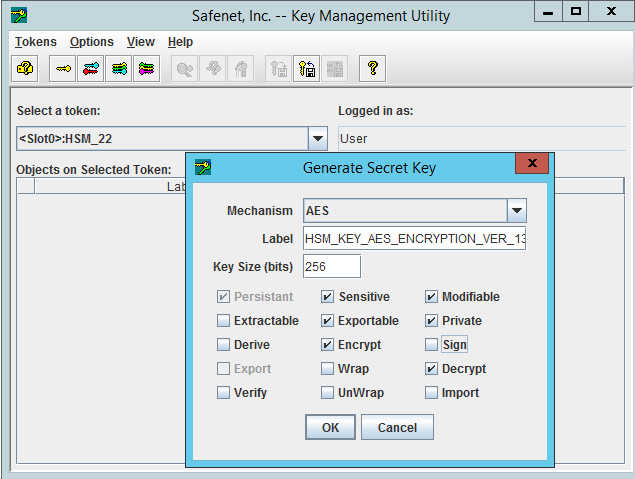This screenshot has width=635, height=479.
Task: Open the Tokens menu
Action: click(x=35, y=42)
